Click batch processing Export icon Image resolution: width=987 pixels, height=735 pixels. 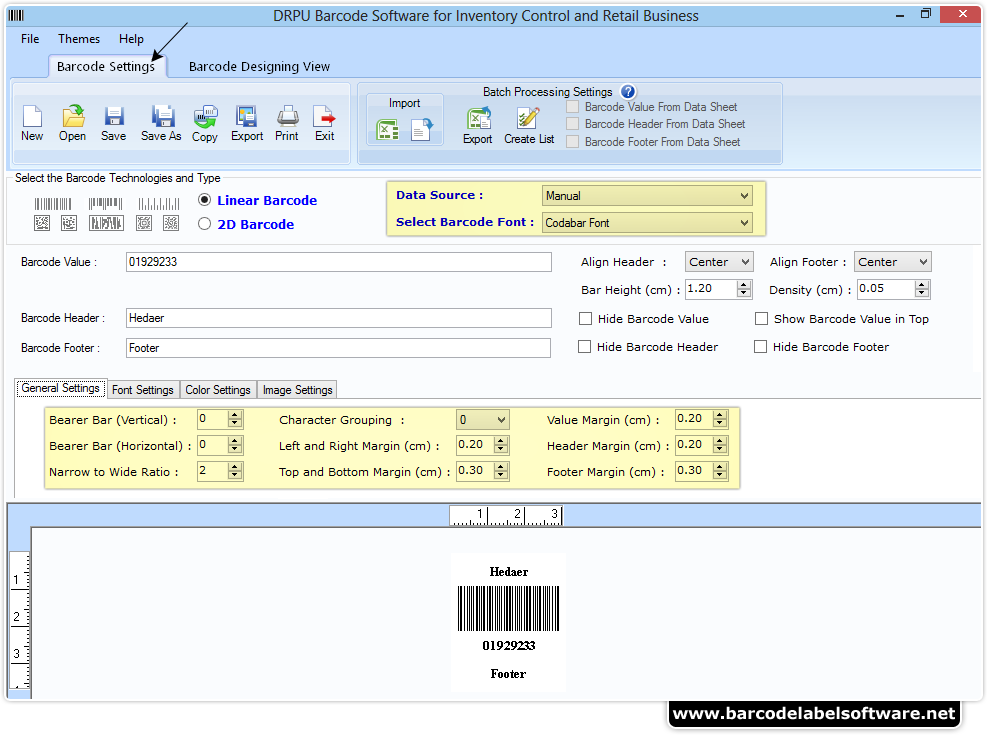478,118
